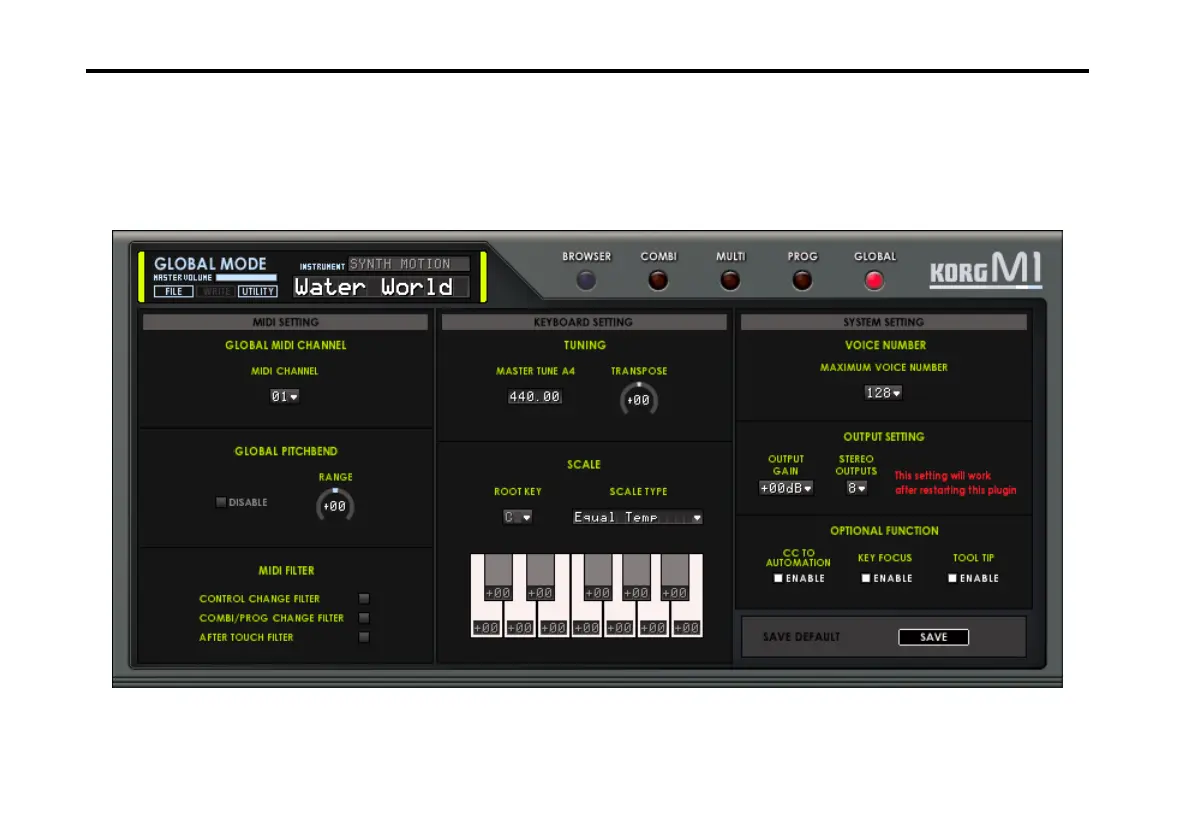Switch to COMBI mode LED button
1192x840 pixels.
click(658, 281)
